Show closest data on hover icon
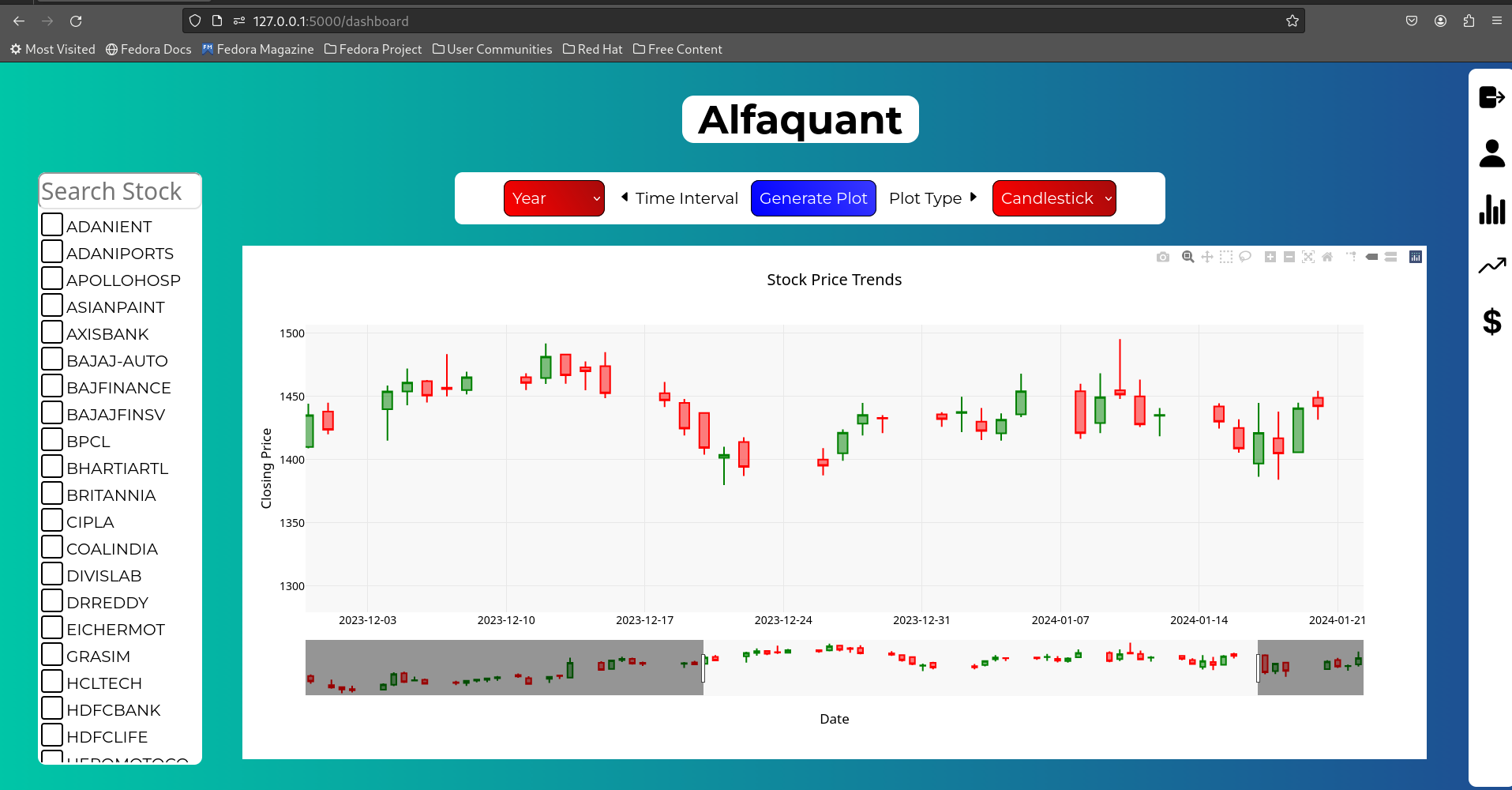The height and width of the screenshot is (790, 1512). point(1372,257)
